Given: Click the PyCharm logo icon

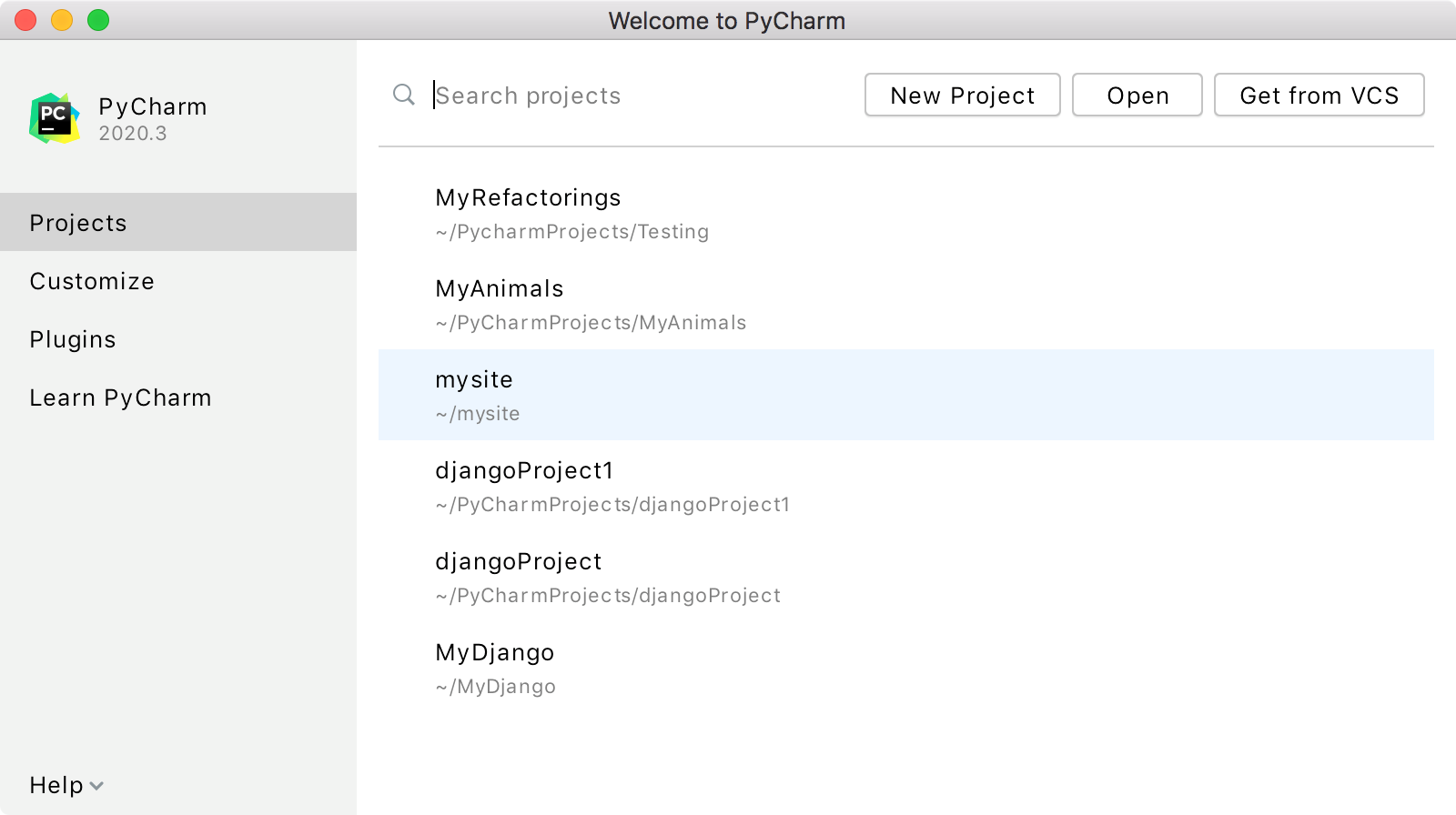Looking at the screenshot, I should pyautogui.click(x=55, y=118).
